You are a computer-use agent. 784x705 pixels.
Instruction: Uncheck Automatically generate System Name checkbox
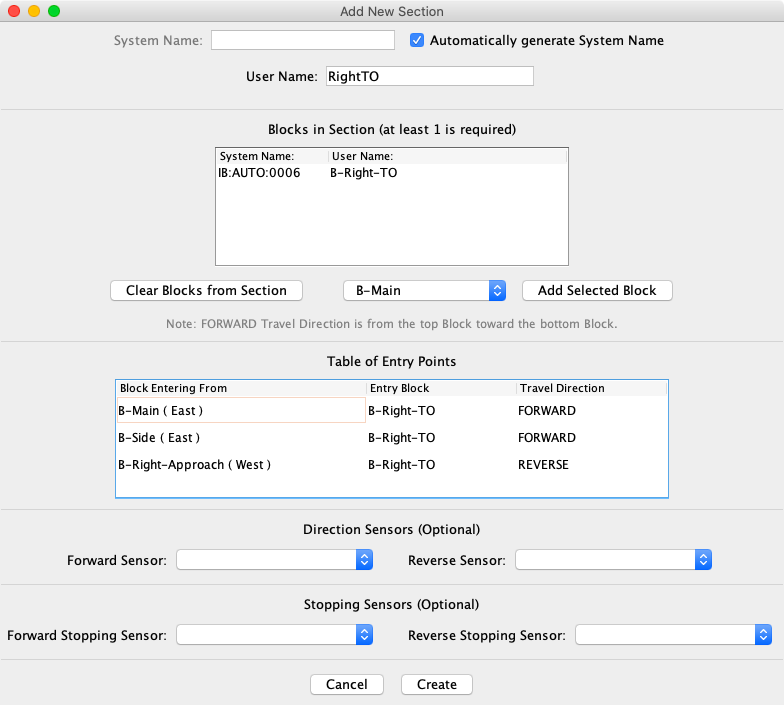pyautogui.click(x=418, y=41)
